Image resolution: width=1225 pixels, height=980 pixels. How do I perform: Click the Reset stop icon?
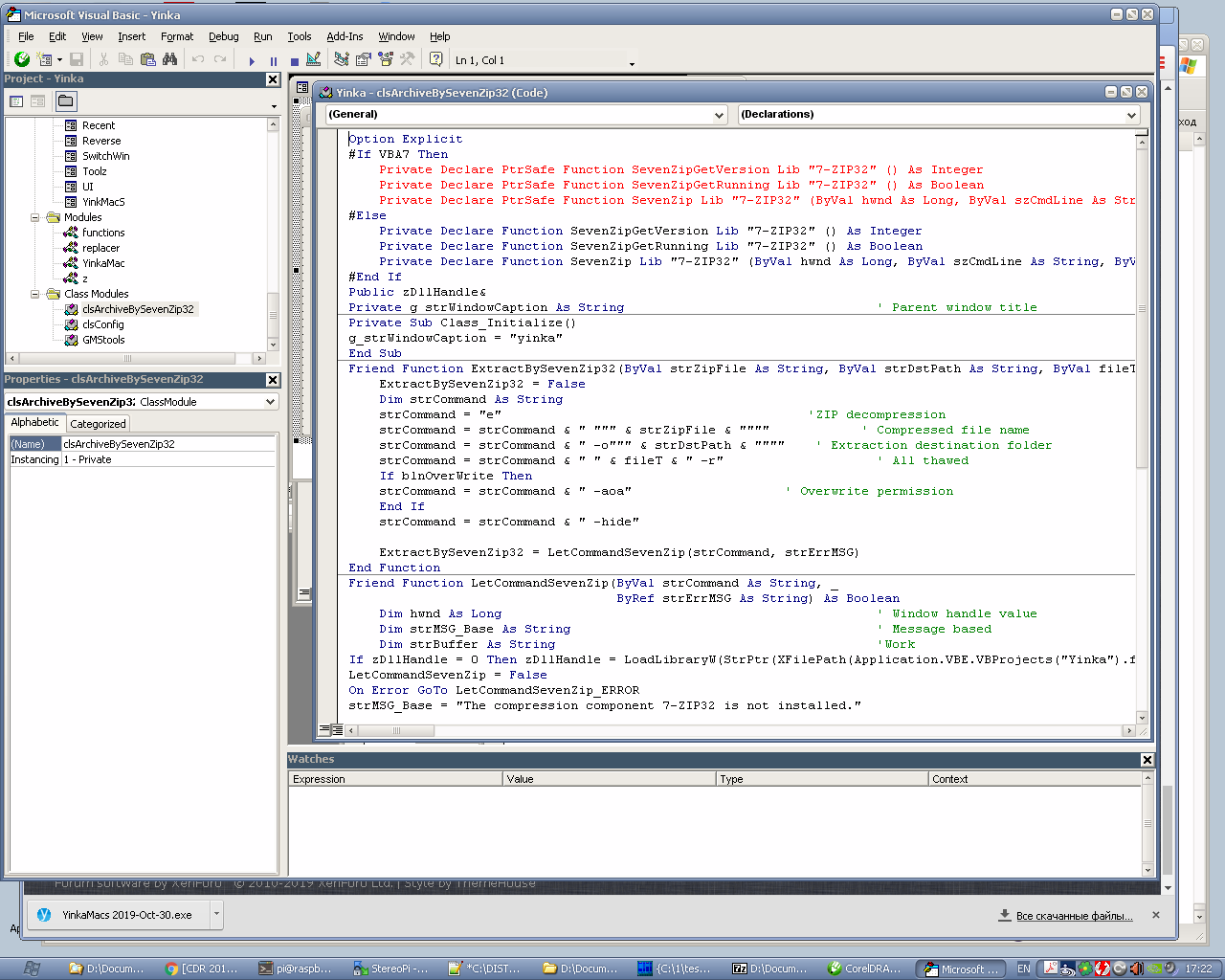[x=294, y=60]
